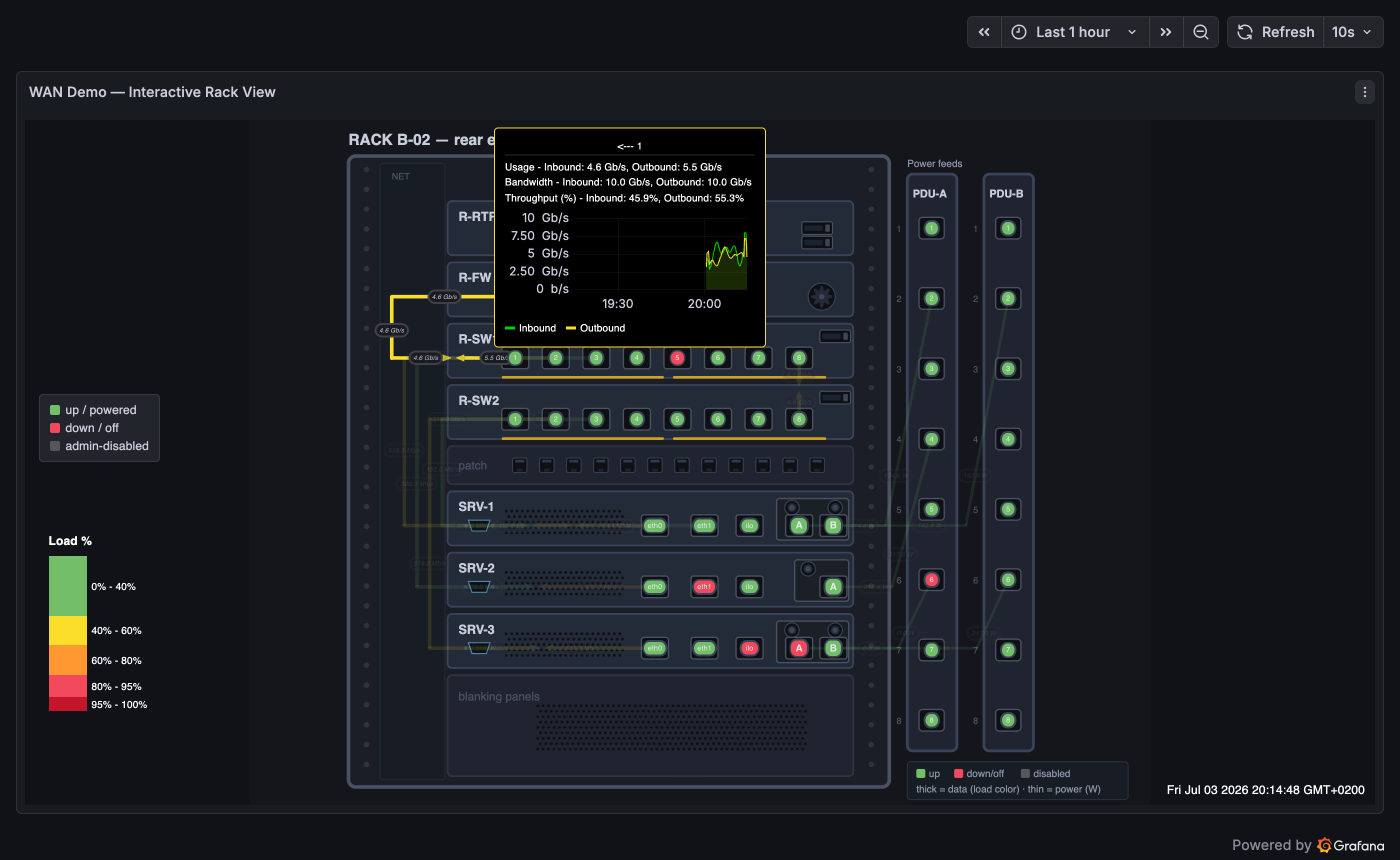Click PDU-A outlet 1
Screen dimensions: 1400x860
pos(931,228)
